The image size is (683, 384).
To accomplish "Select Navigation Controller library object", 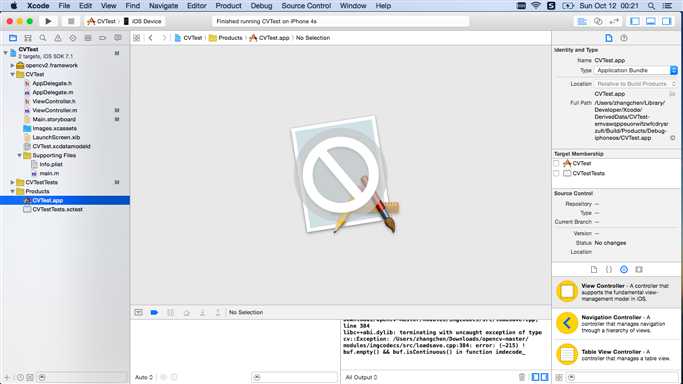I will tap(616, 323).
